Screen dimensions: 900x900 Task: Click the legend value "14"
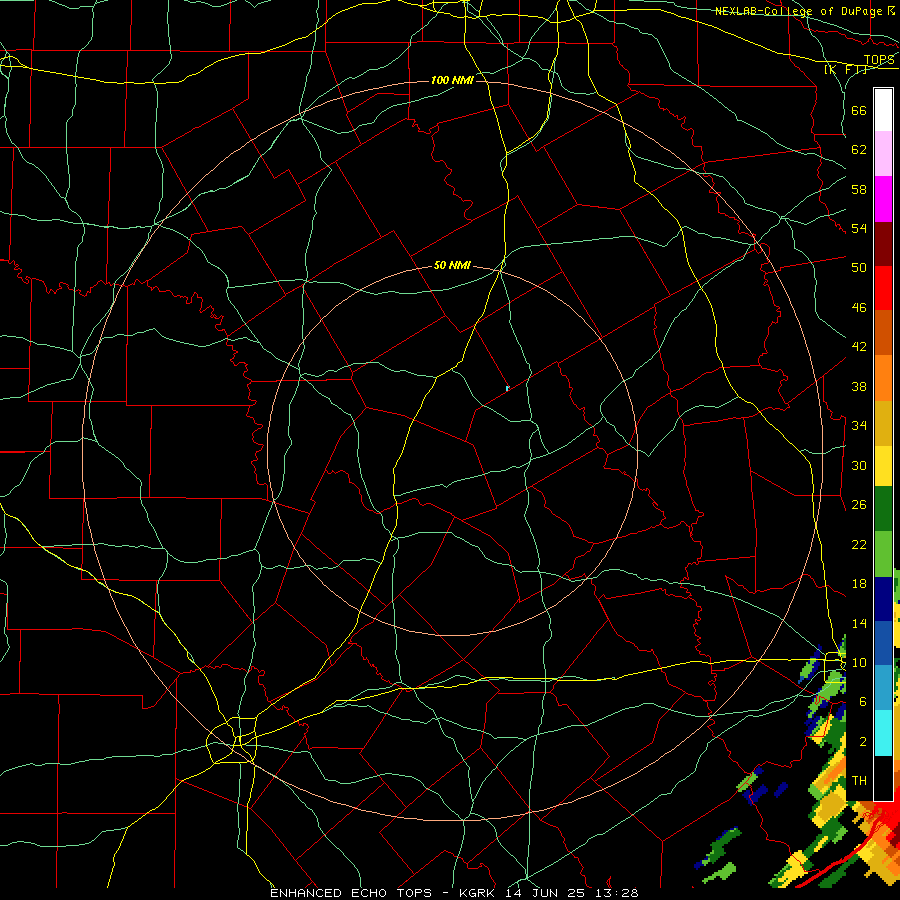pyautogui.click(x=859, y=623)
